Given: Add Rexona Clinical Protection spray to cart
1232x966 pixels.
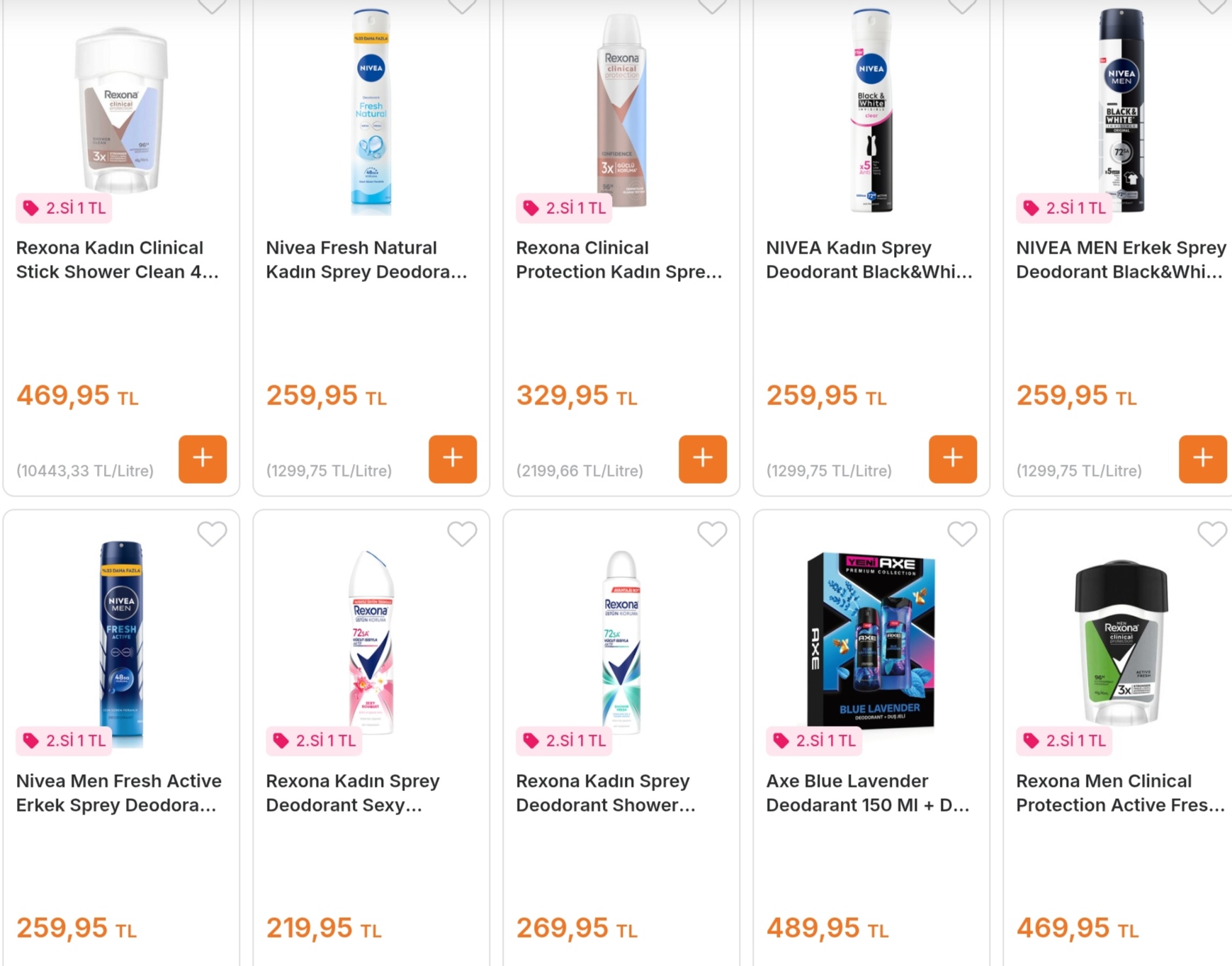Looking at the screenshot, I should 703,459.
